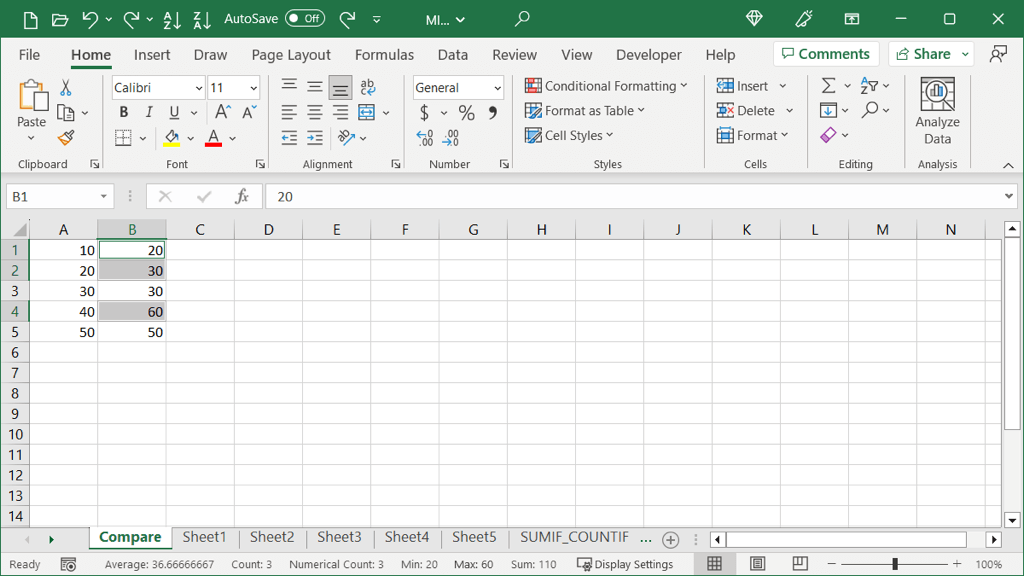Screen dimensions: 1024x576
Task: Click the Insert Function fx icon
Action: click(x=241, y=197)
